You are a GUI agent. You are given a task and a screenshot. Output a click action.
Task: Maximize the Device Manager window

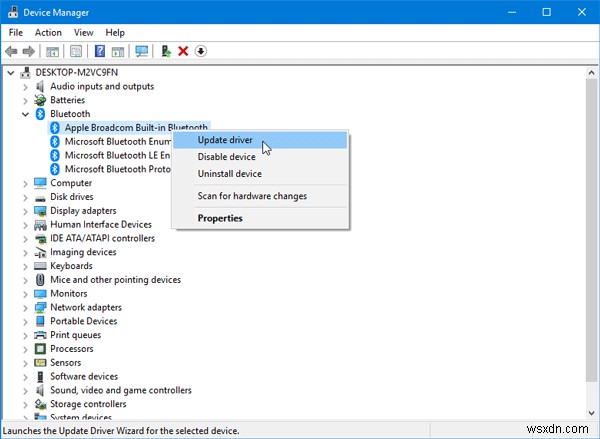click(x=547, y=12)
